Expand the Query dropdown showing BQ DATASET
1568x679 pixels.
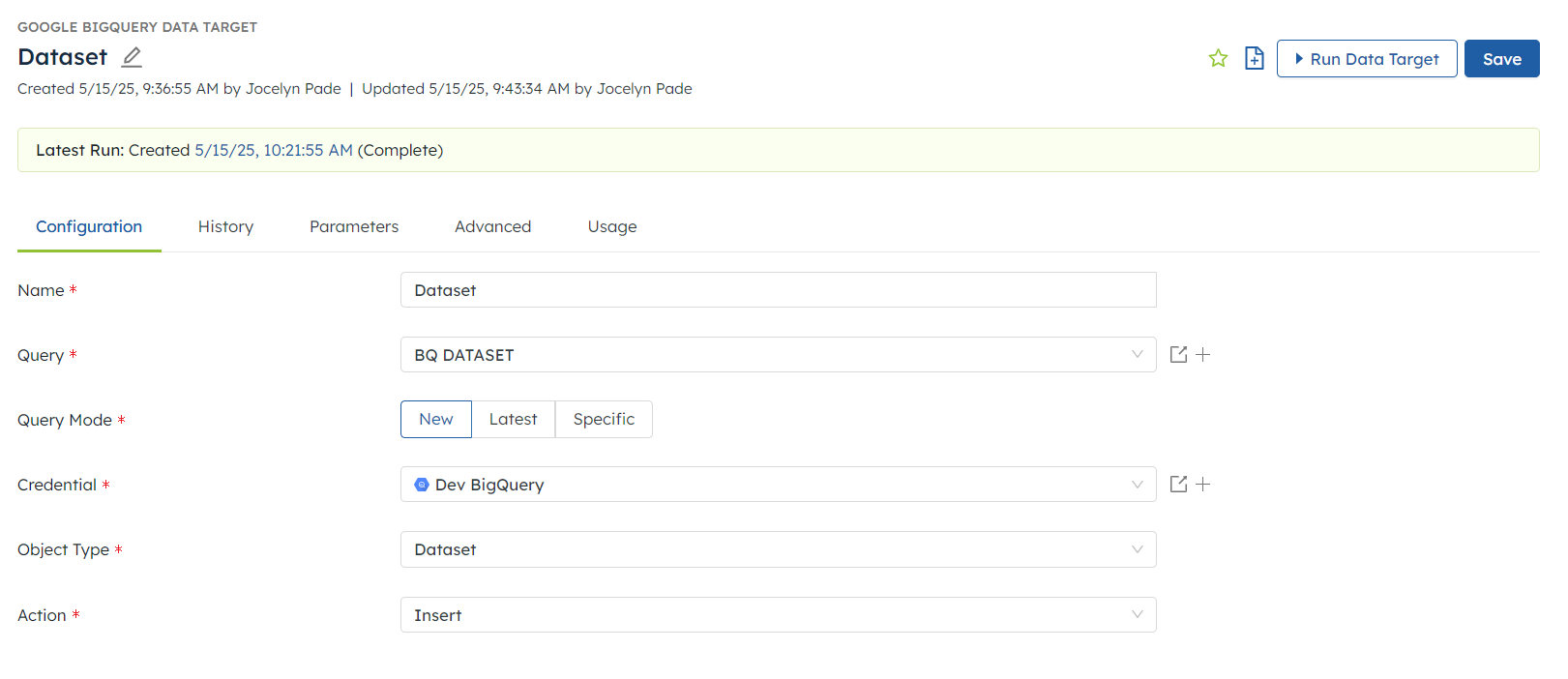[778, 355]
